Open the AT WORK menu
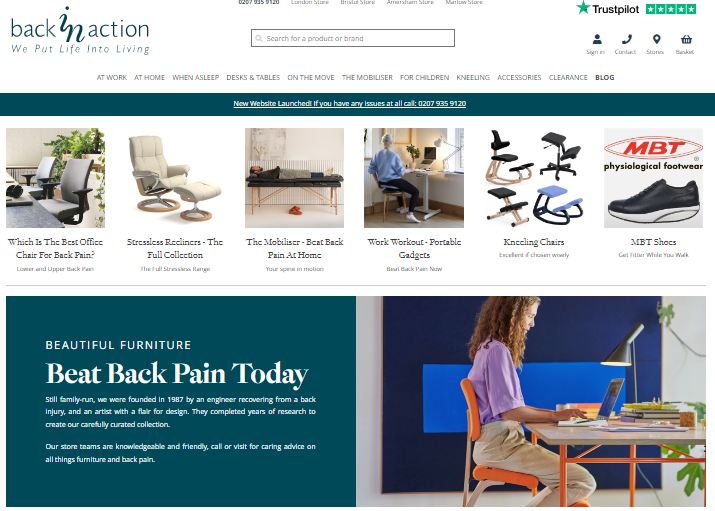Screen dimensions: 715x511 click(112, 77)
